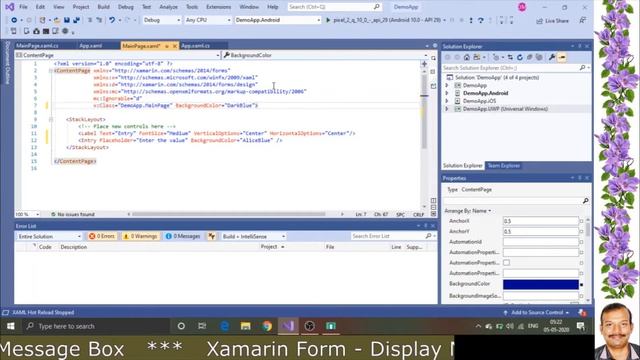Click the split editor plus icon
Image resolution: width=640 pixels, height=360 pixels.
(x=424, y=64)
